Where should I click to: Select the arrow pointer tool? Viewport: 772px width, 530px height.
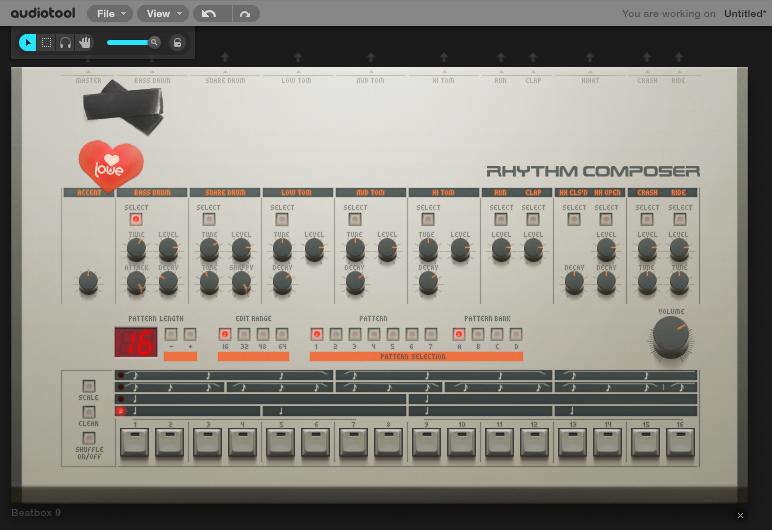pyautogui.click(x=28, y=43)
